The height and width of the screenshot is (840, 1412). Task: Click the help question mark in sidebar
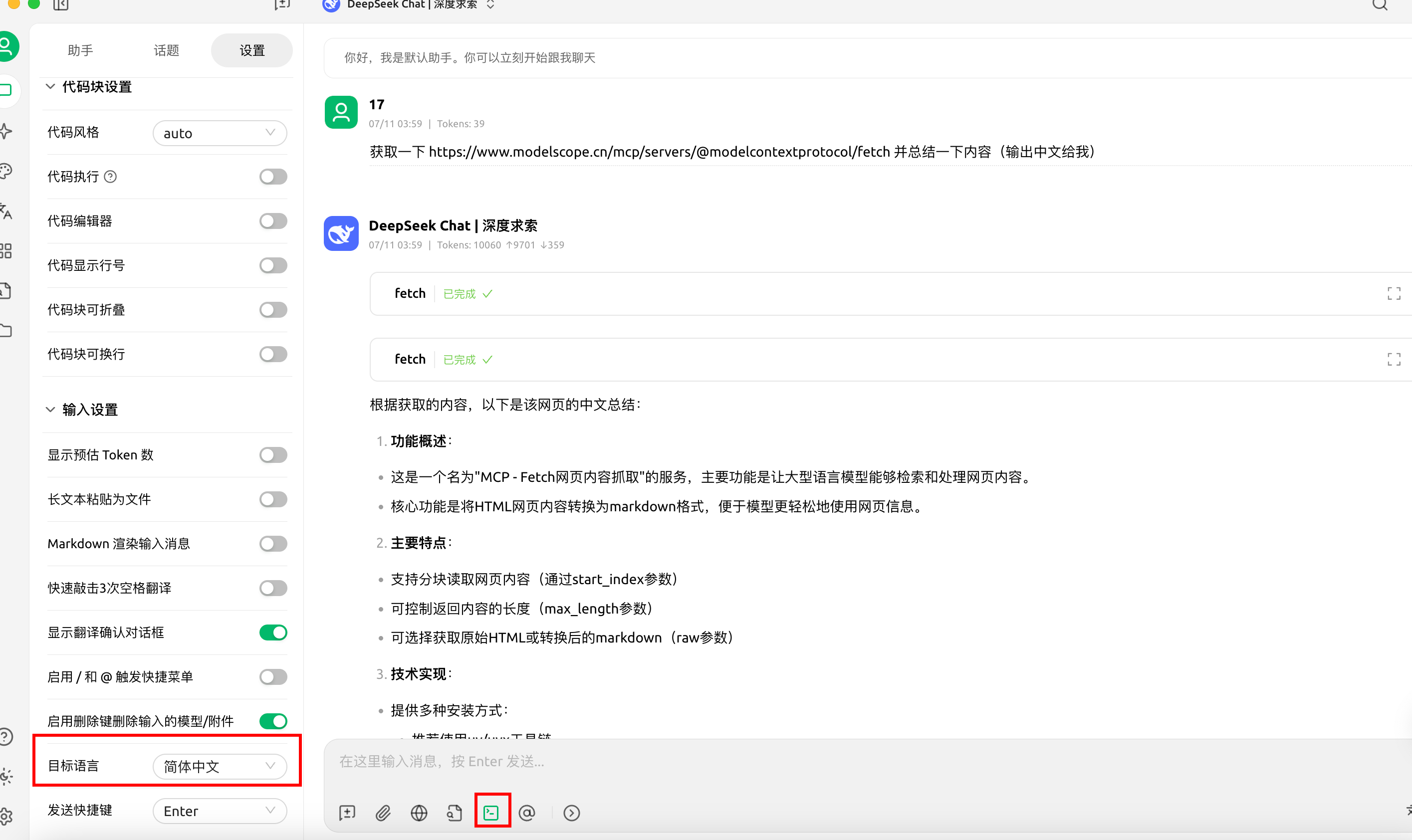pyautogui.click(x=5, y=736)
